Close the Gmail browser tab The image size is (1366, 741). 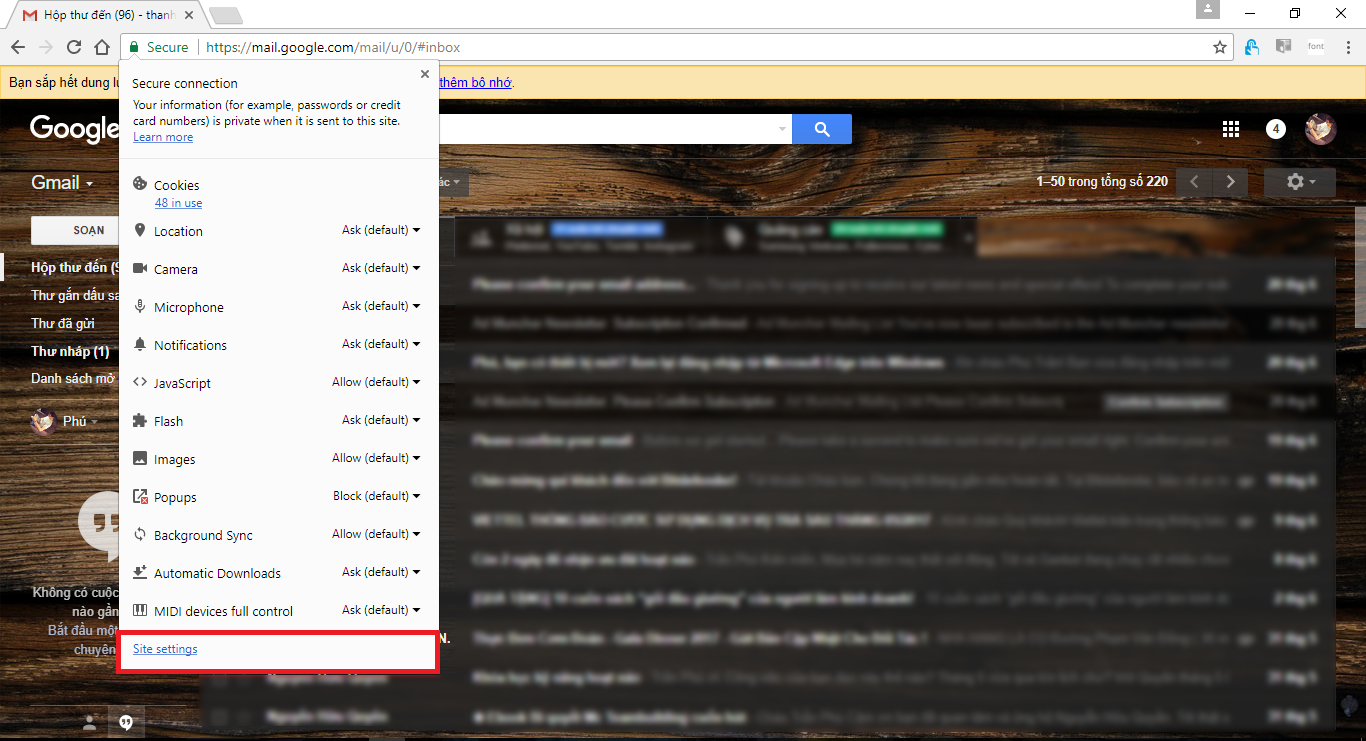pyautogui.click(x=189, y=15)
